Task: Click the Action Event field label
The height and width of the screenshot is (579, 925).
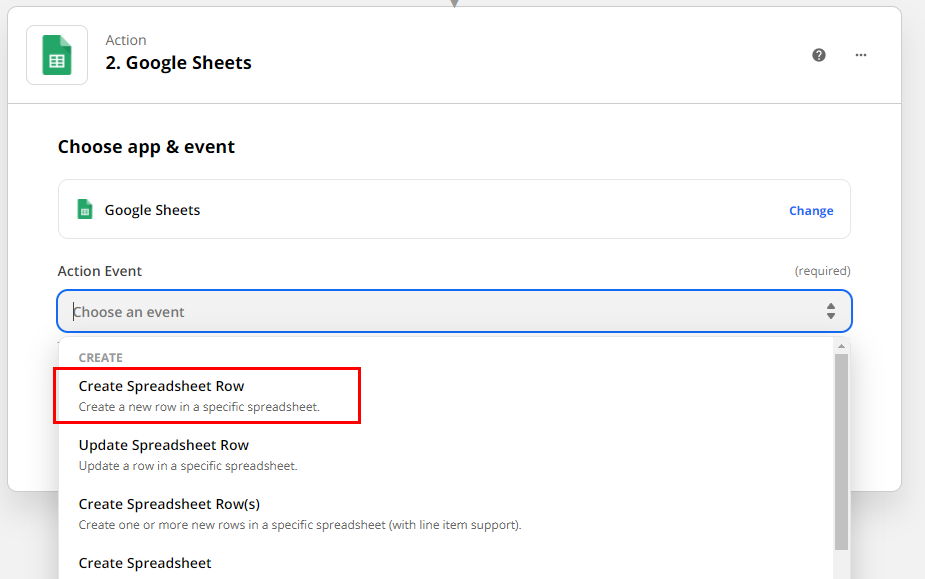Action: (100, 271)
